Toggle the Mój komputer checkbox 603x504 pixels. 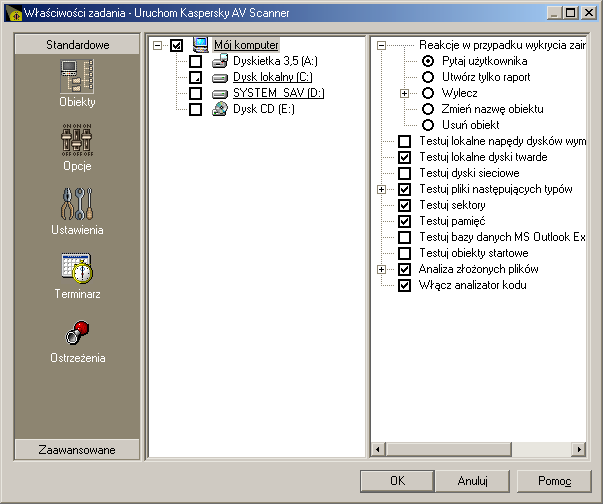(177, 45)
